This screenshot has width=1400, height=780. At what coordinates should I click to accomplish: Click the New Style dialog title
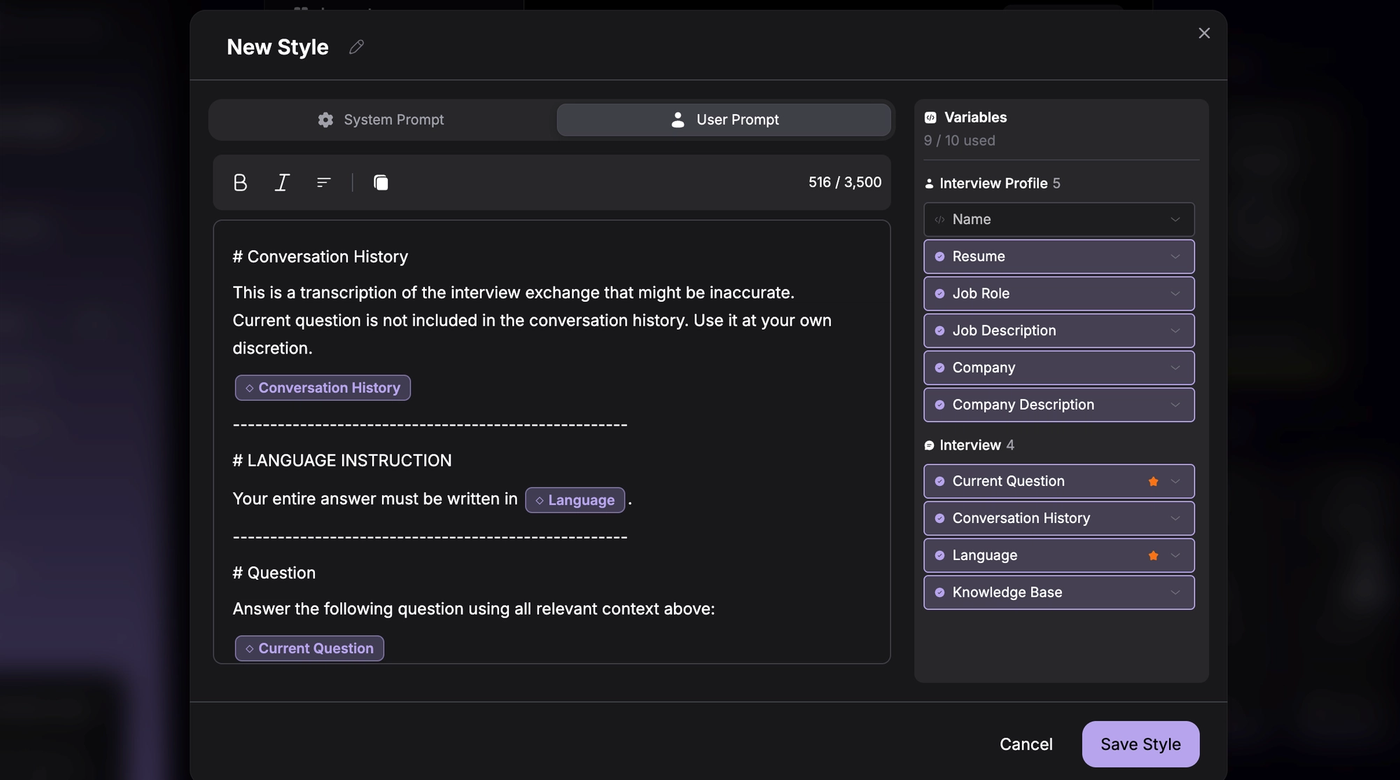click(278, 47)
